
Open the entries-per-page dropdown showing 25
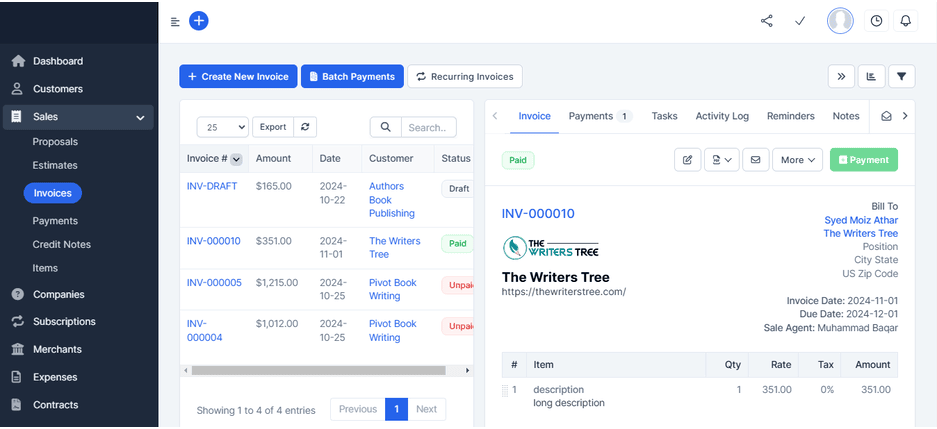(223, 127)
